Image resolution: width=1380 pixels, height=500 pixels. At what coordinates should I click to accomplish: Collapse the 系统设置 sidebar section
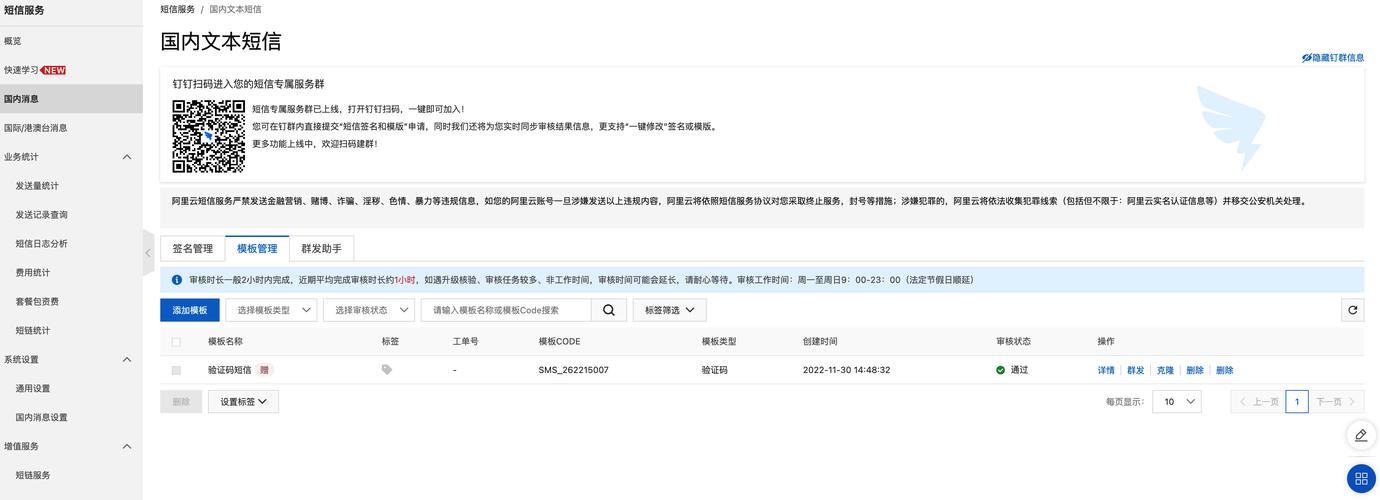click(x=127, y=359)
